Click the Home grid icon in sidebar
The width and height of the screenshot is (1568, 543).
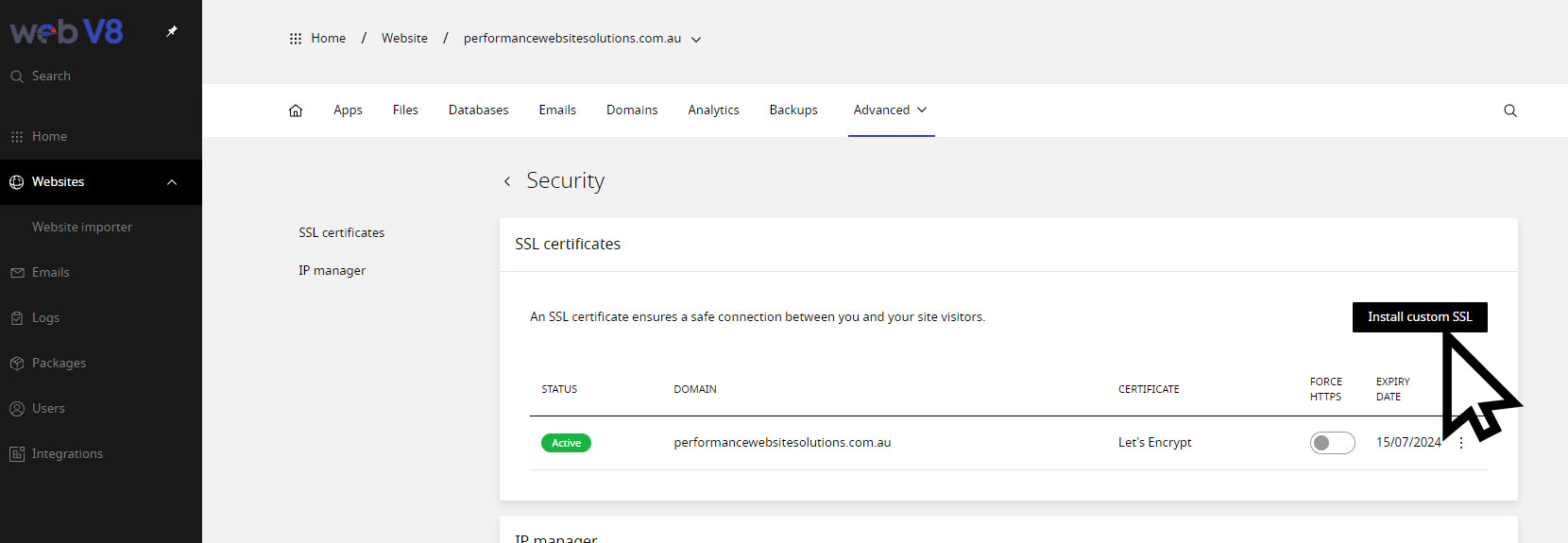(17, 137)
